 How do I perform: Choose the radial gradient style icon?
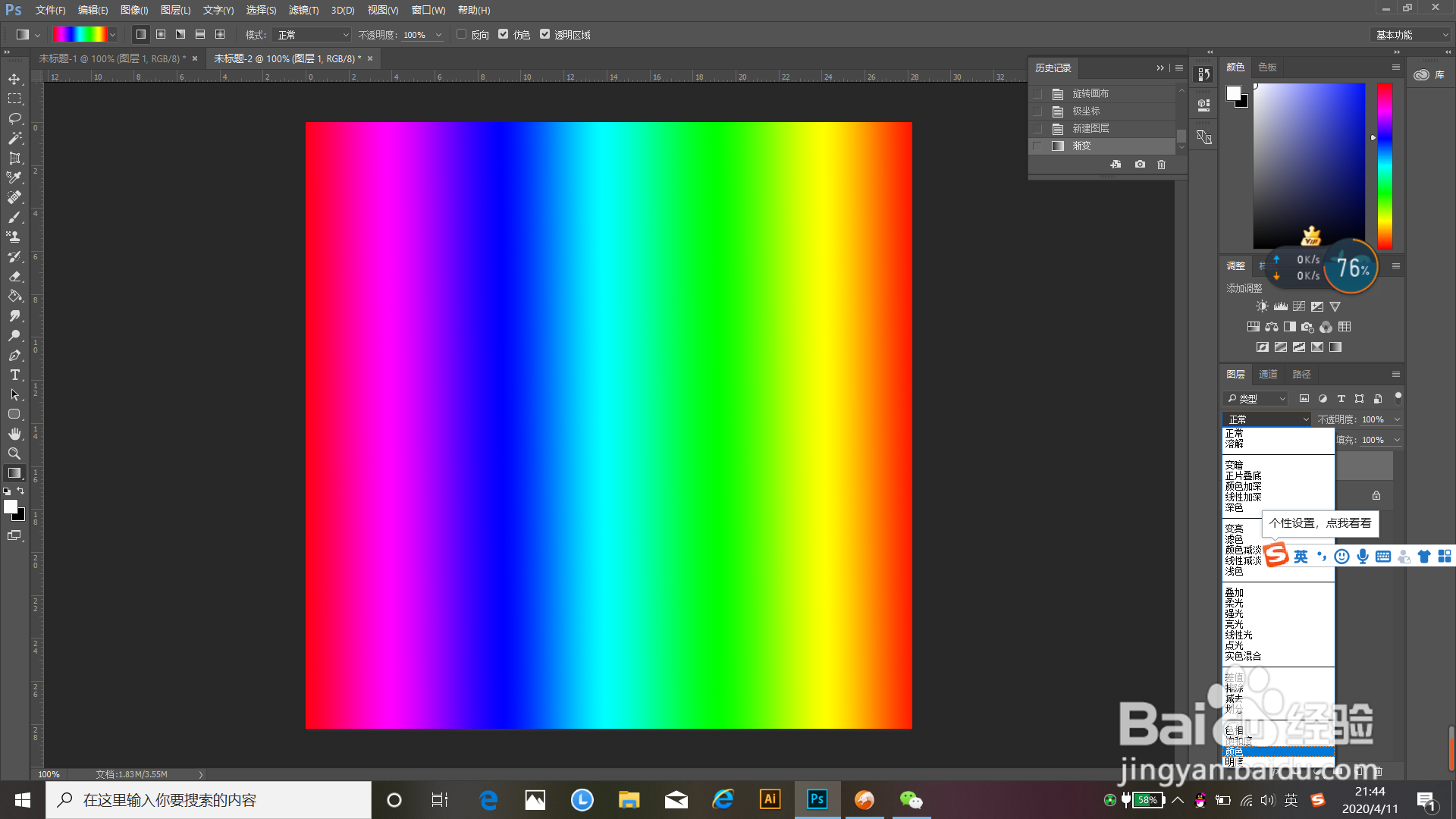point(161,35)
